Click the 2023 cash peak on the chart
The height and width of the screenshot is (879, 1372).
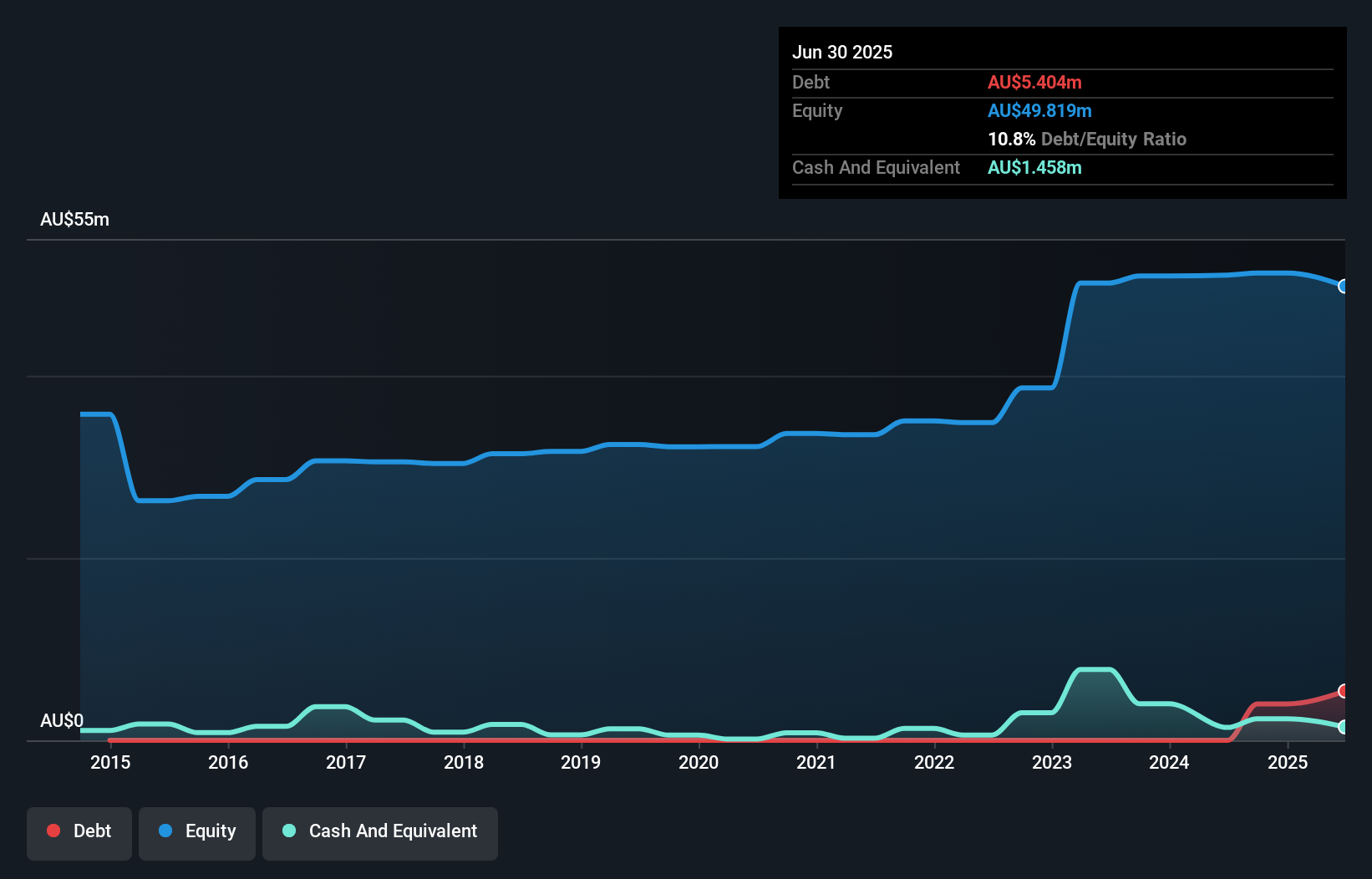click(1095, 669)
